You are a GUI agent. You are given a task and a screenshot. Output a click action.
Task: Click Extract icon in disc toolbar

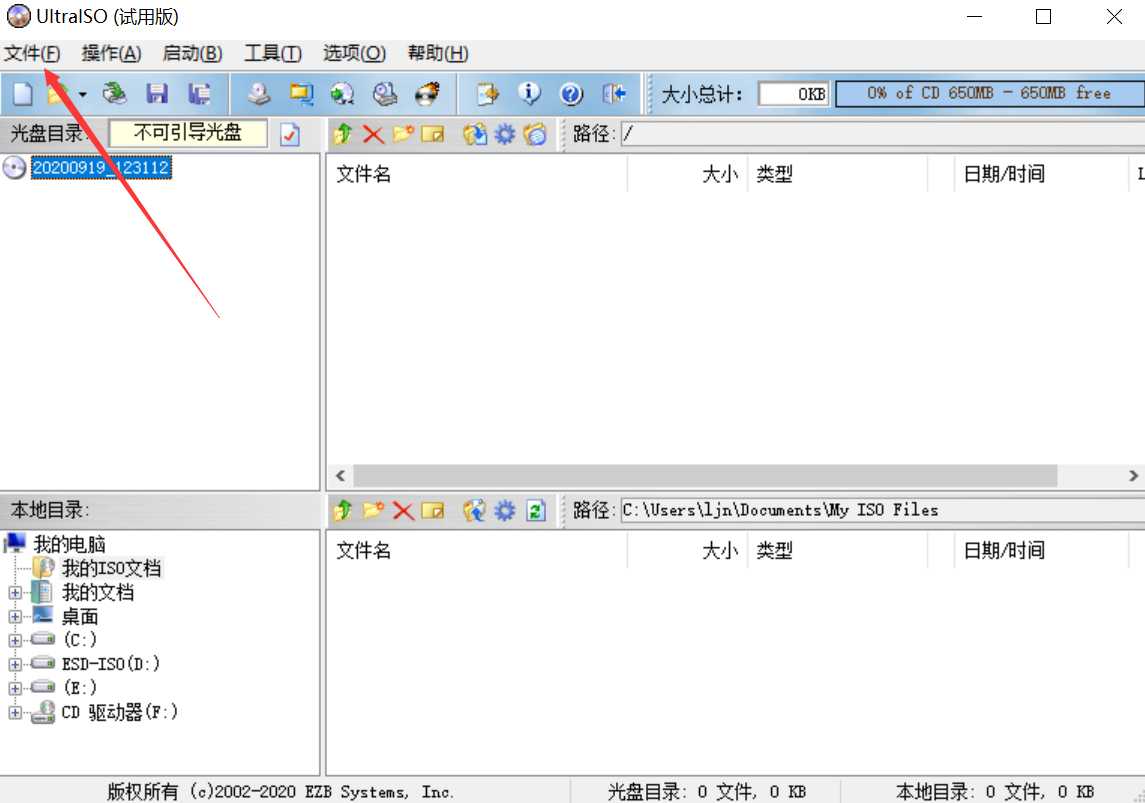(x=475, y=134)
